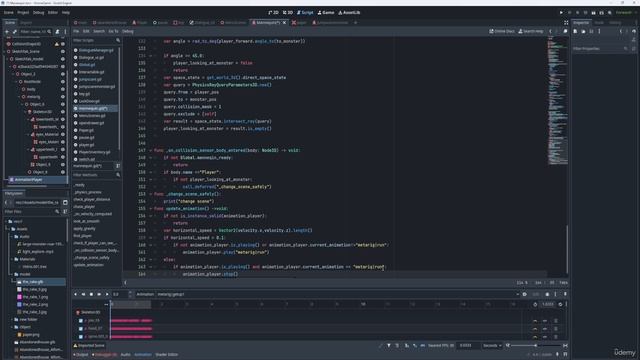
Task: Toggle visibility of metarig node
Action: 63,97
